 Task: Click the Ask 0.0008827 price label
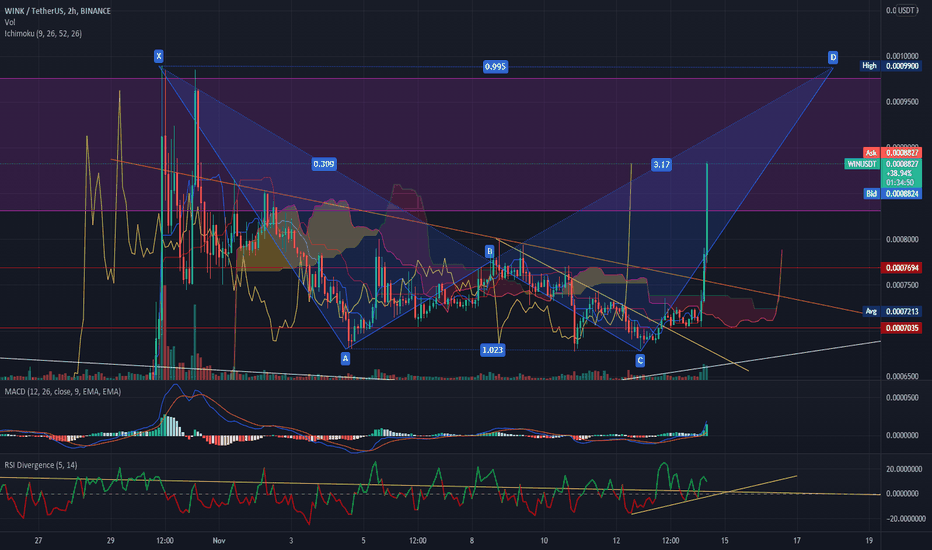(893, 153)
